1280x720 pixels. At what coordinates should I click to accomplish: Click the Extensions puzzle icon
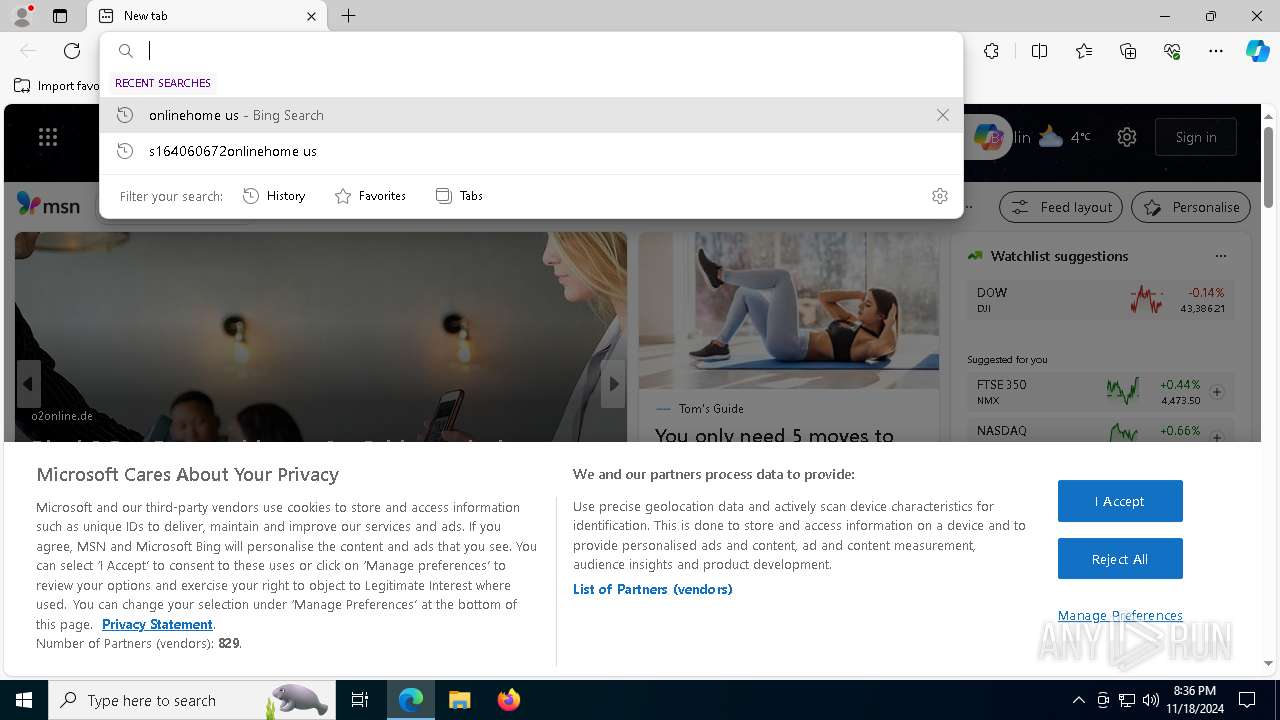[991, 51]
